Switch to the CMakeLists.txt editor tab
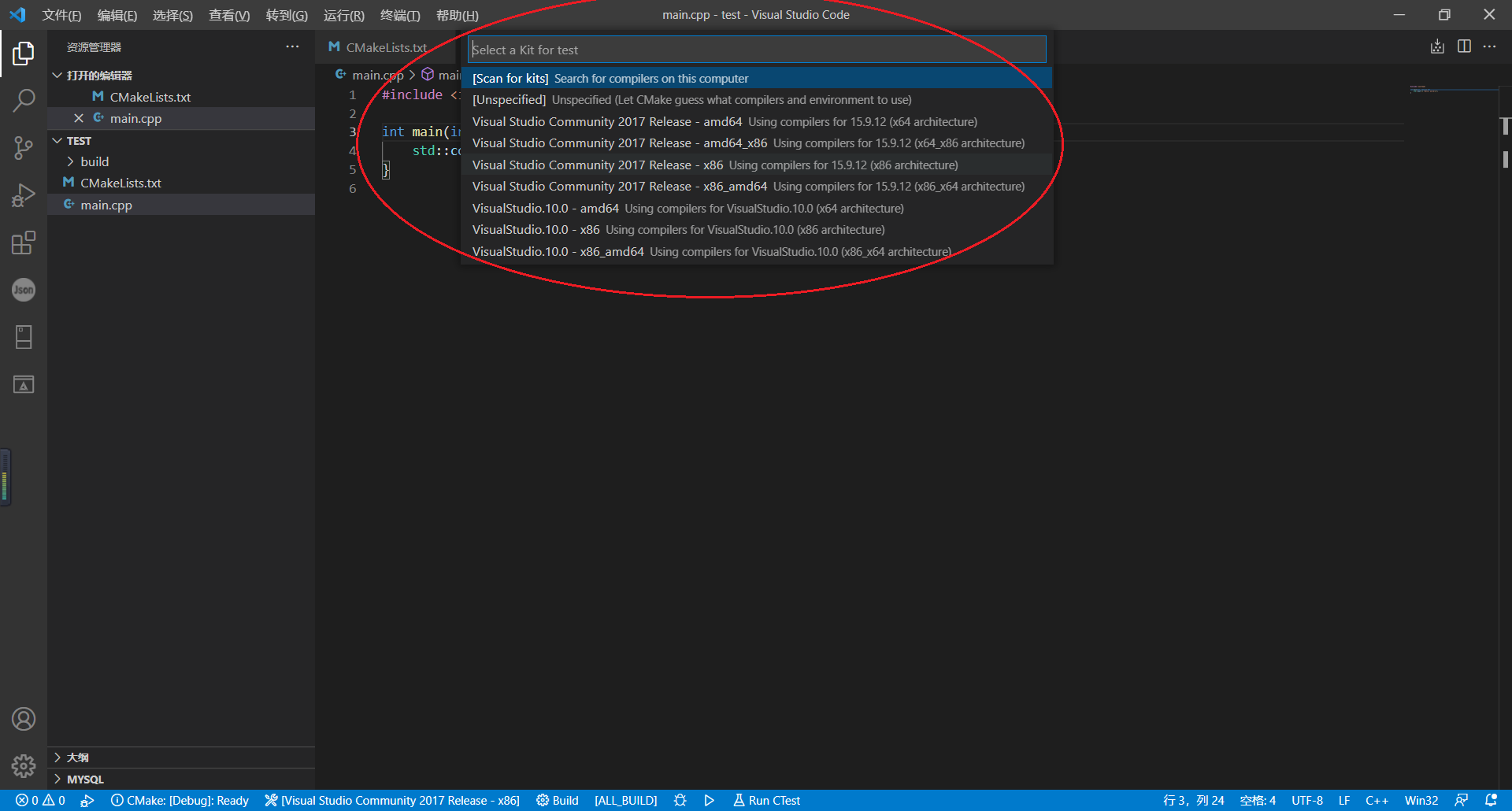Viewport: 1512px width, 811px height. pyautogui.click(x=385, y=47)
